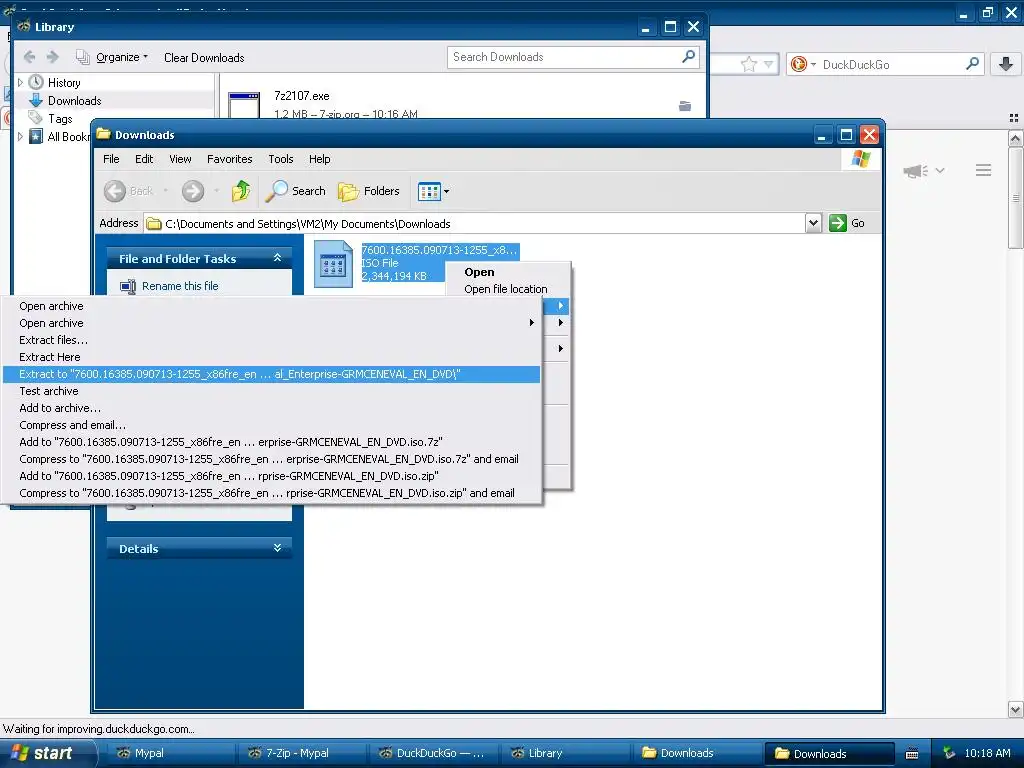Click browser search magnifier icon
1024x768 pixels.
tap(972, 63)
